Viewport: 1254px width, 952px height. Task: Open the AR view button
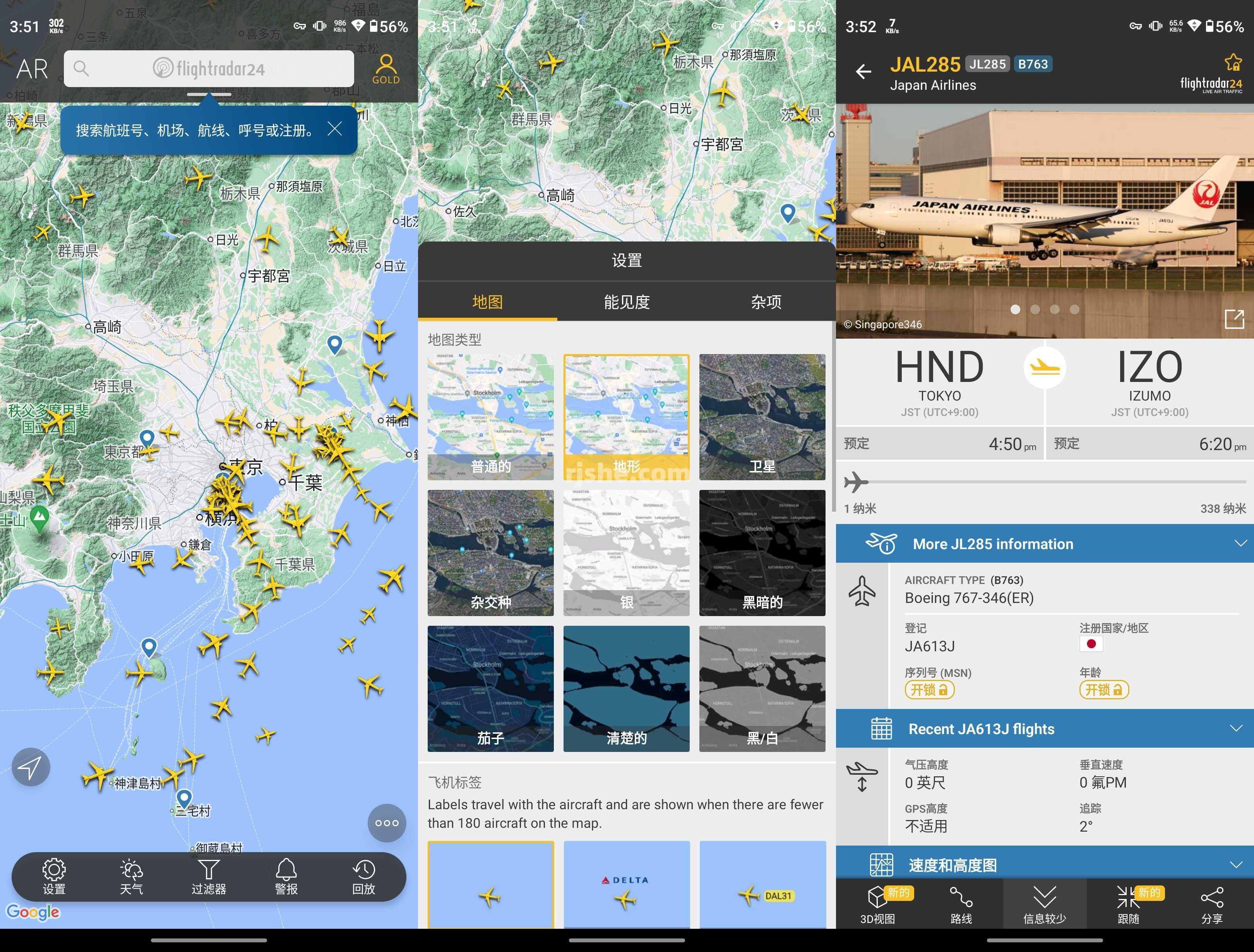click(32, 69)
